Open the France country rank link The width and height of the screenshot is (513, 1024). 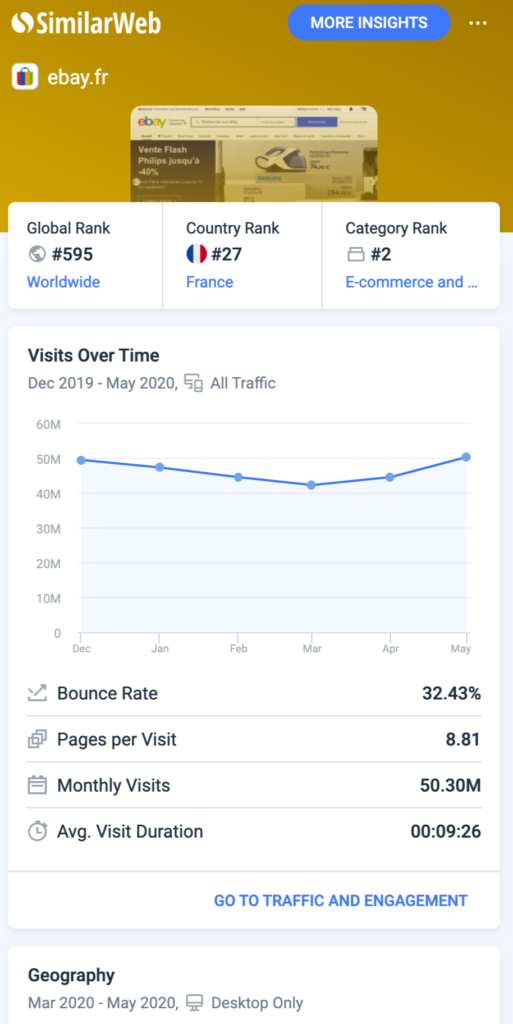click(x=210, y=282)
